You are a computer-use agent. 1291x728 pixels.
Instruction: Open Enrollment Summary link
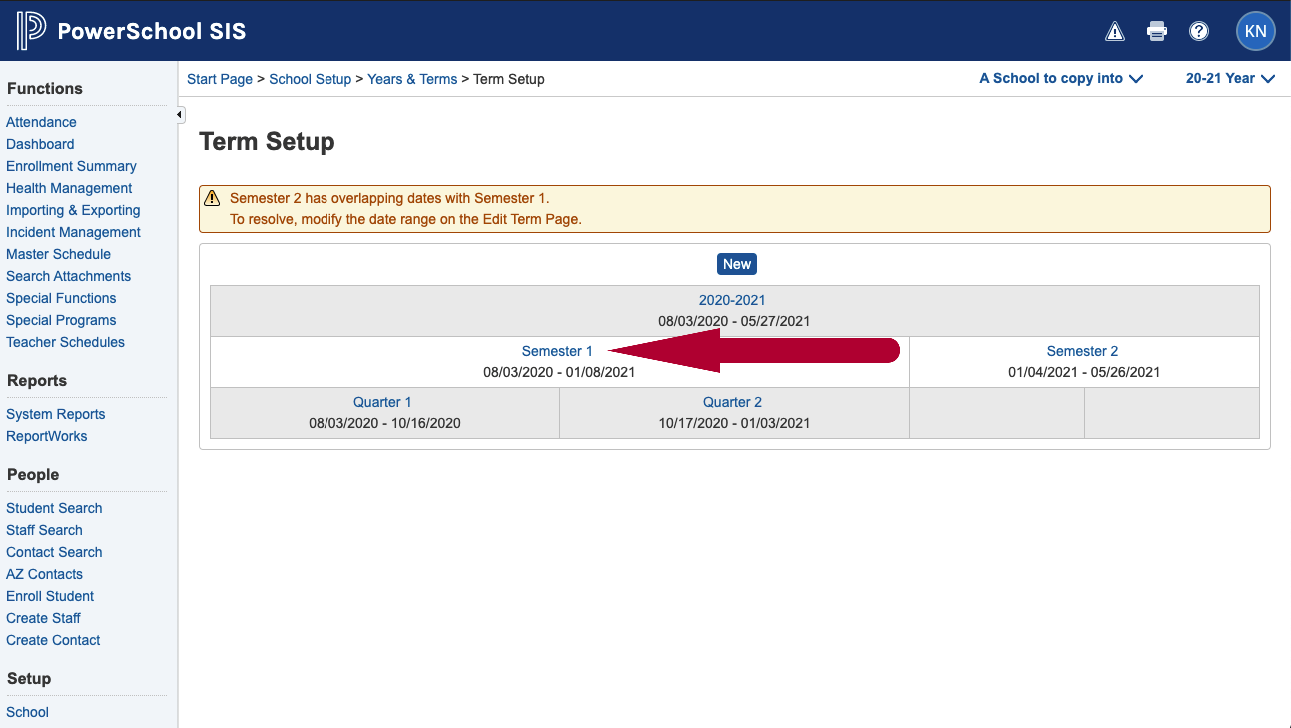[x=71, y=166]
